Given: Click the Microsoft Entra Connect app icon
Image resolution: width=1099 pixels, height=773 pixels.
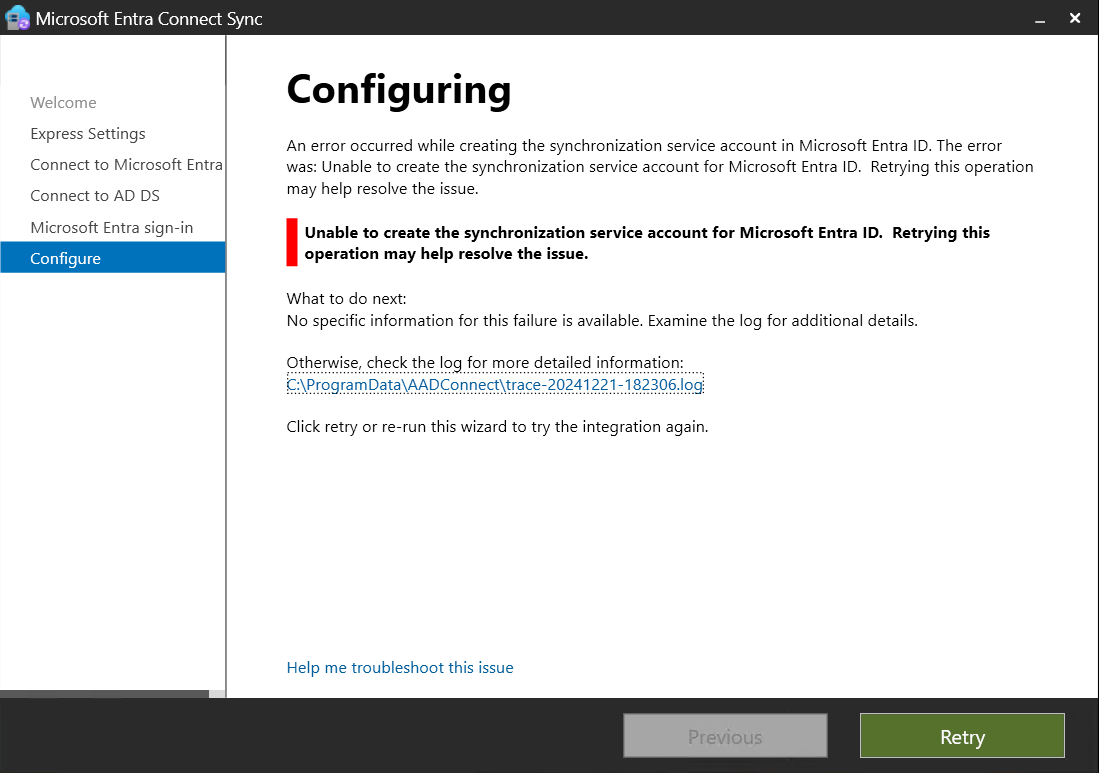Looking at the screenshot, I should click(x=18, y=18).
